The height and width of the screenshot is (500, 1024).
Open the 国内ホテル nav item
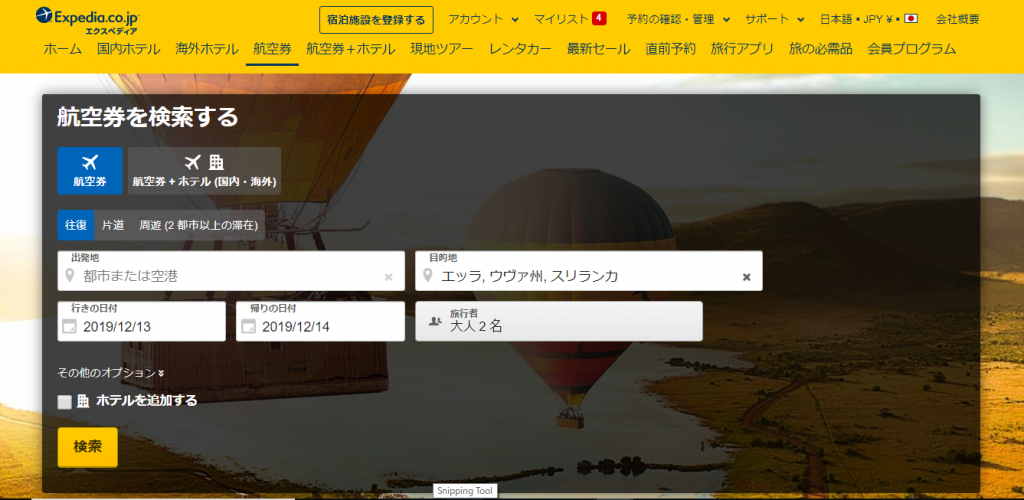129,49
